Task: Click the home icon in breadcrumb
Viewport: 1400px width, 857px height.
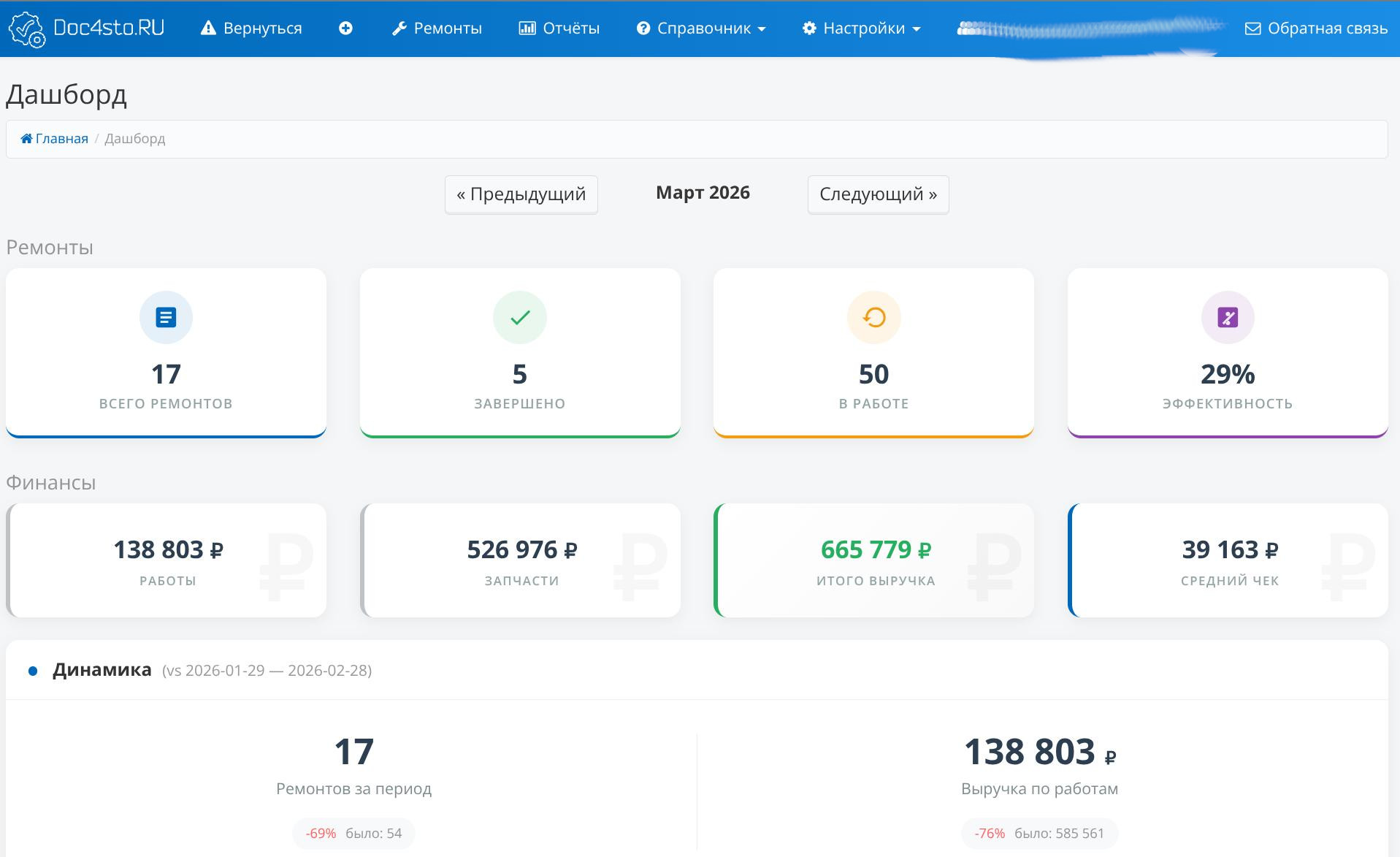Action: tap(26, 139)
